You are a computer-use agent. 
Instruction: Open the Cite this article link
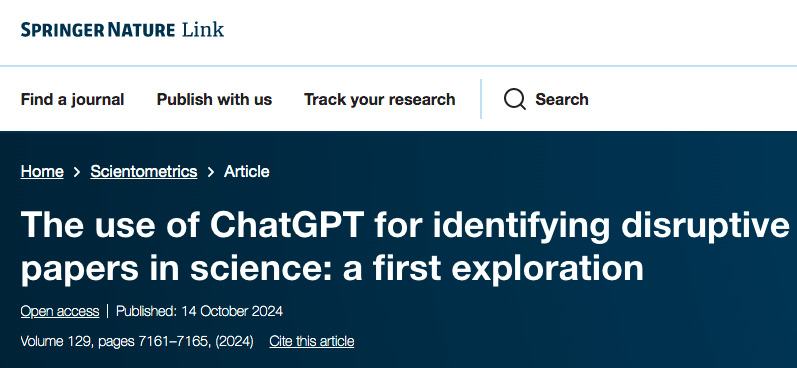tap(312, 341)
